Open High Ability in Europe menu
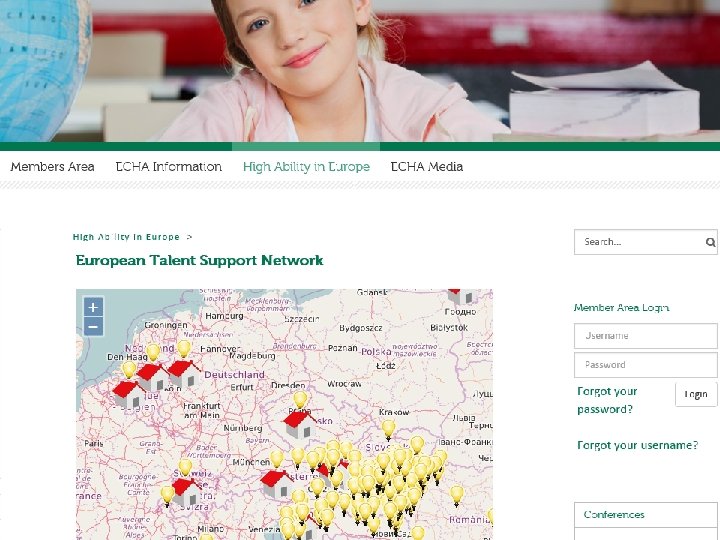The height and width of the screenshot is (540, 720). coord(306,167)
